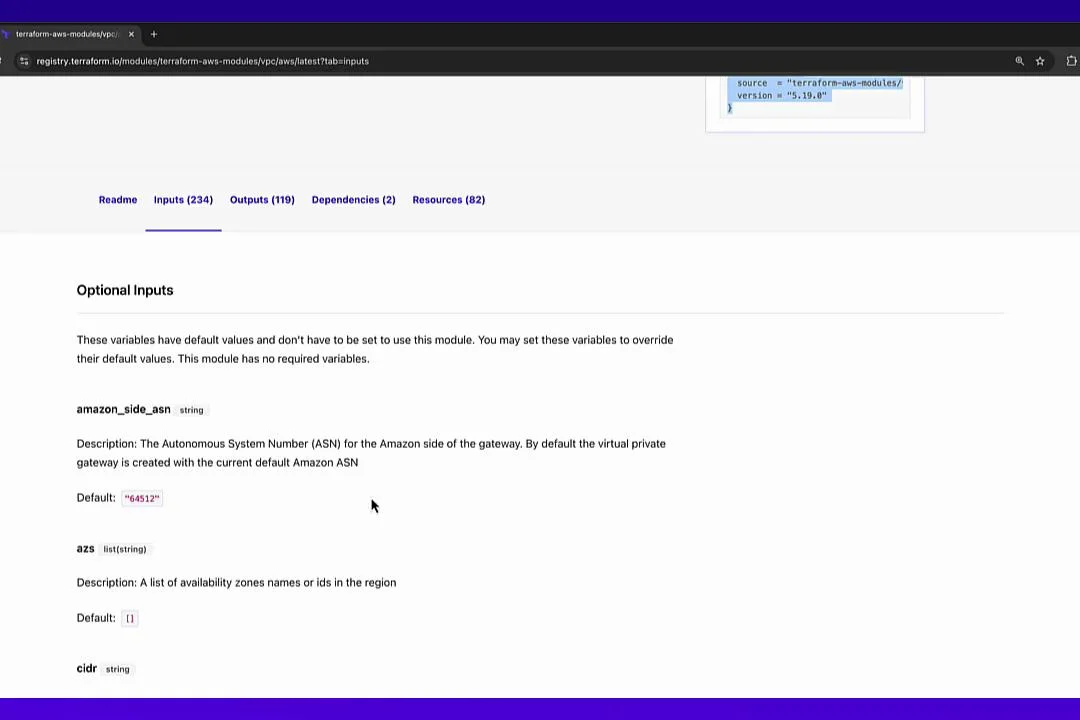Click the intro sentence about default values

coord(375,349)
